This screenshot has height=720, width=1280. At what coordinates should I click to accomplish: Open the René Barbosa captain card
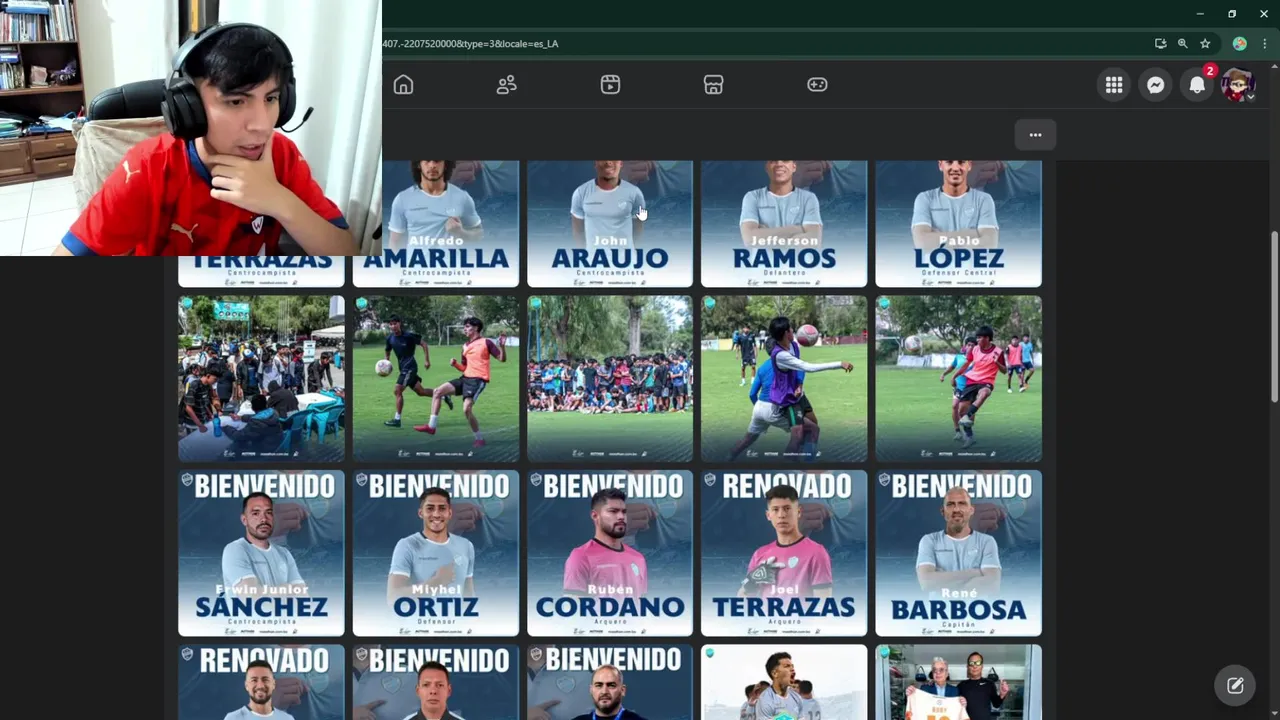coord(958,553)
